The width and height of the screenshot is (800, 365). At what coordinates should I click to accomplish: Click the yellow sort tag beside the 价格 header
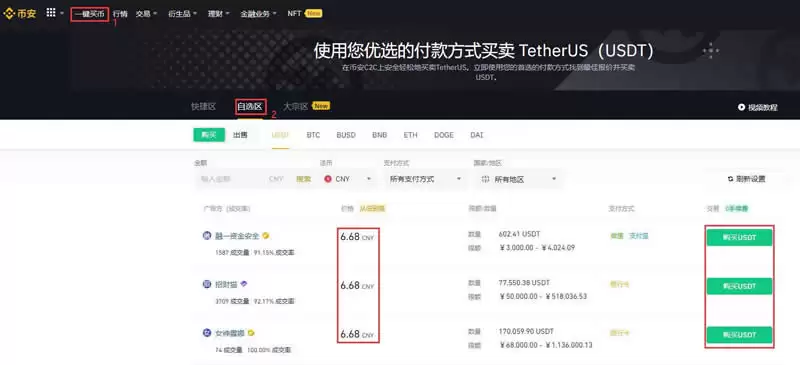point(372,208)
